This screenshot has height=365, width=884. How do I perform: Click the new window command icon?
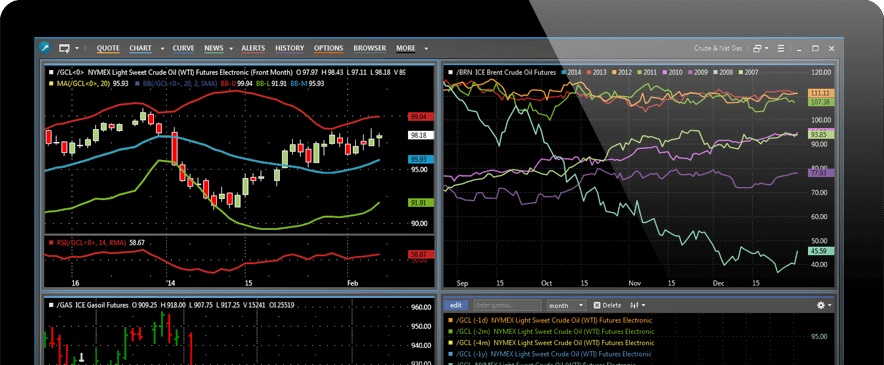tap(64, 48)
